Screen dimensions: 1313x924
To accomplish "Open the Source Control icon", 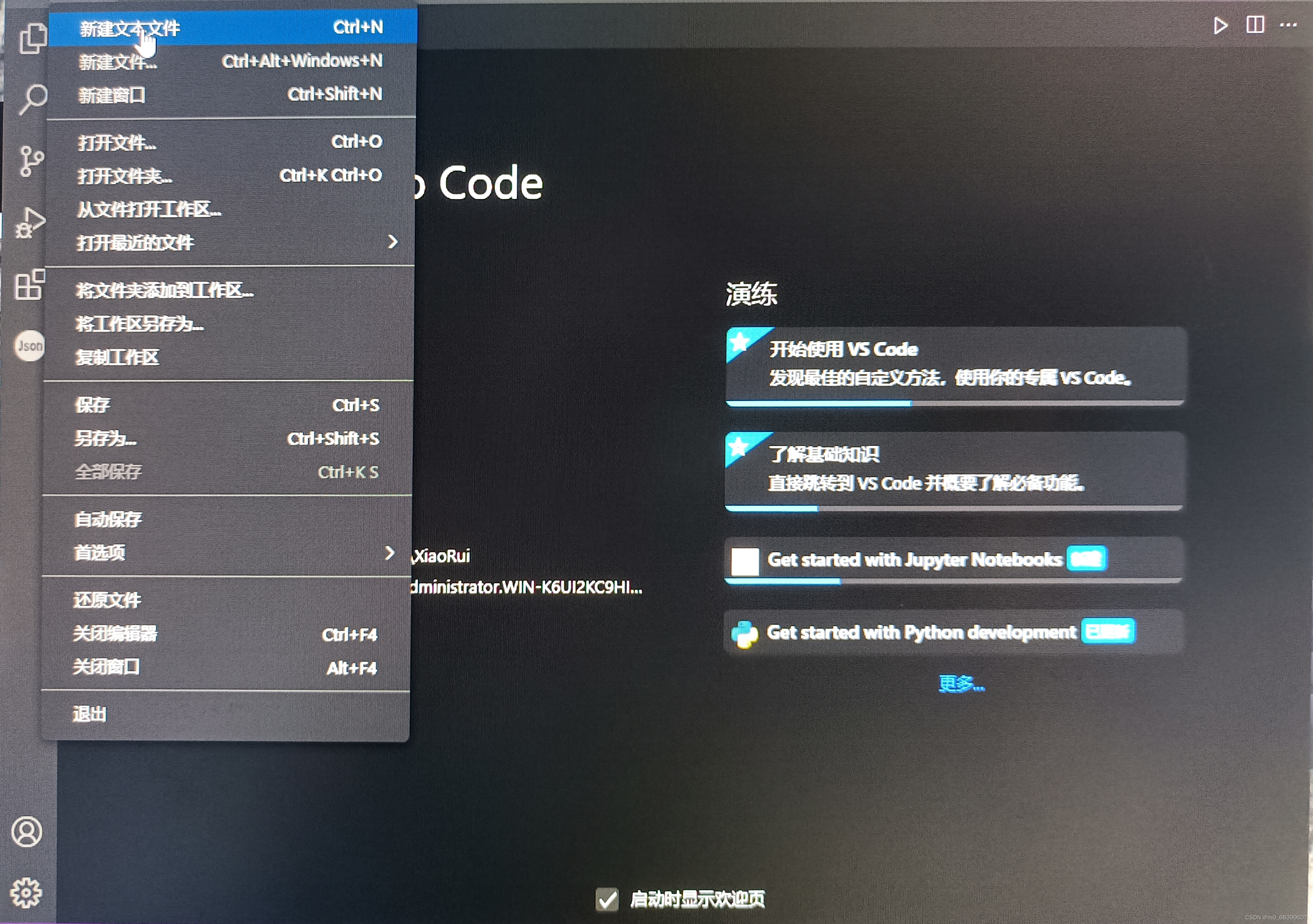I will tap(31, 161).
